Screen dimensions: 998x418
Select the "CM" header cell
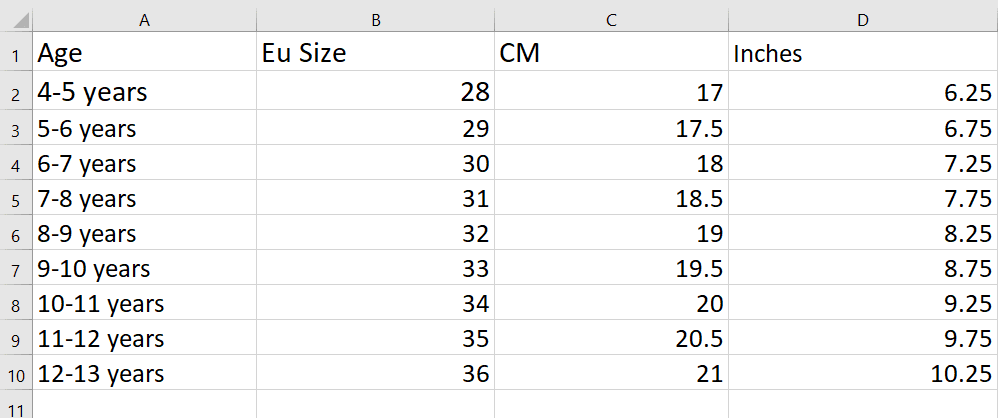[x=611, y=53]
